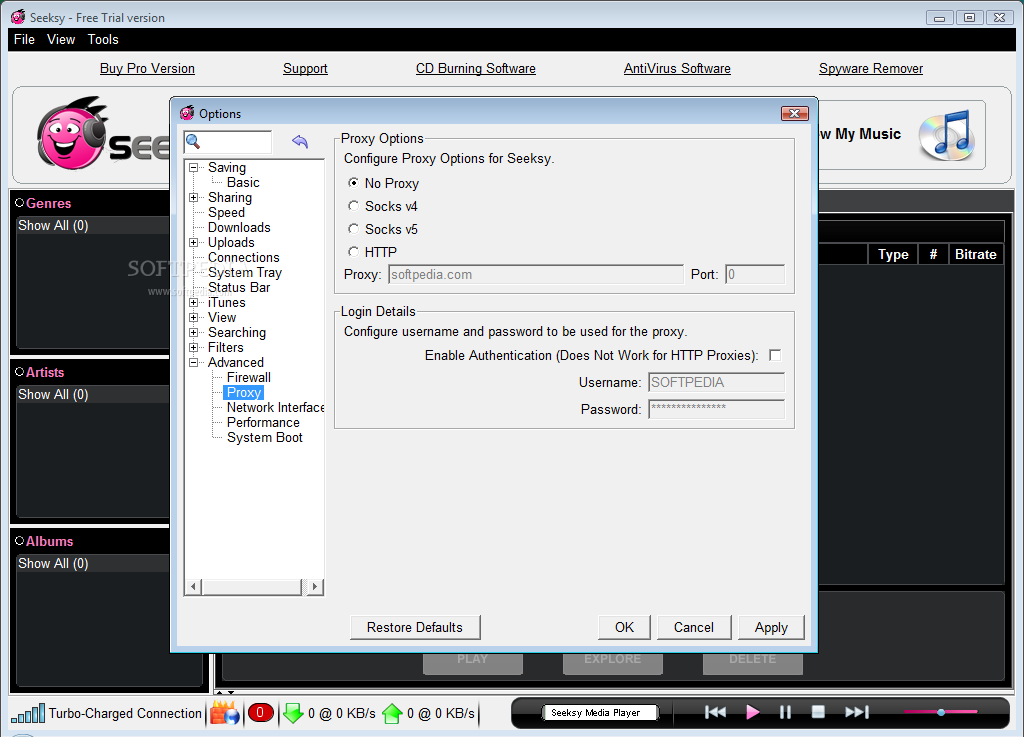Image resolution: width=1024 pixels, height=737 pixels.
Task: Click the Type column header
Action: point(893,254)
